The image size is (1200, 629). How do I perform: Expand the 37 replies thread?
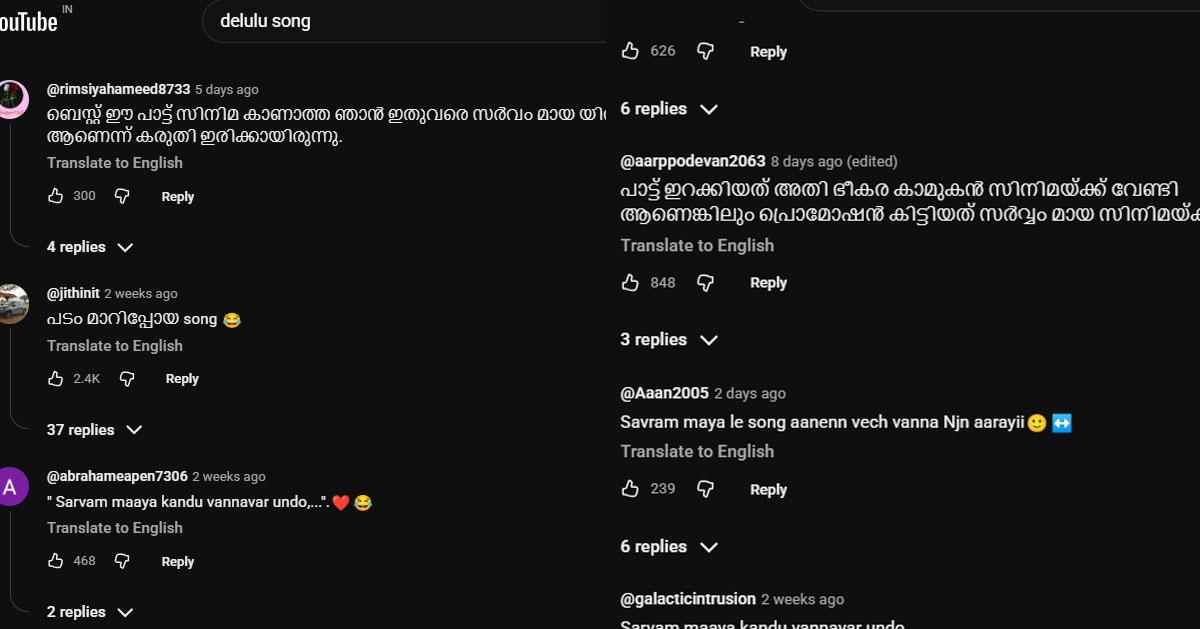pyautogui.click(x=95, y=430)
